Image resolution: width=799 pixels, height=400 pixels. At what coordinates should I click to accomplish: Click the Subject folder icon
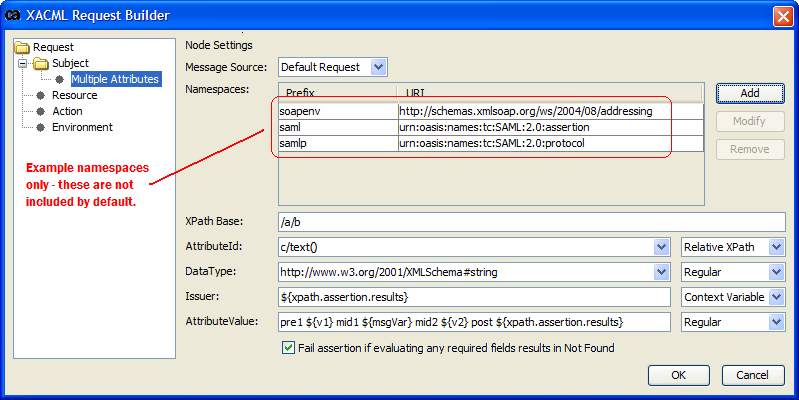pyautogui.click(x=41, y=63)
